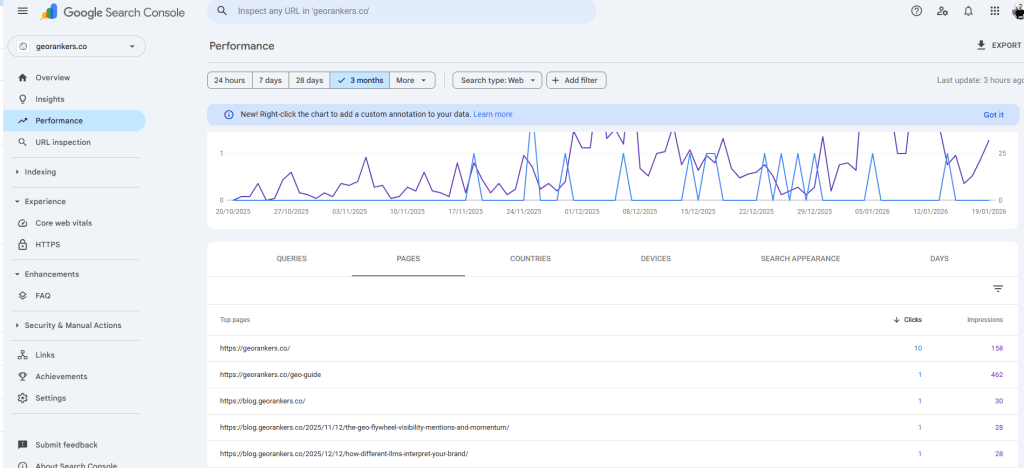This screenshot has width=1024, height=468.
Task: Click the Submit feedback icon
Action: point(23,445)
